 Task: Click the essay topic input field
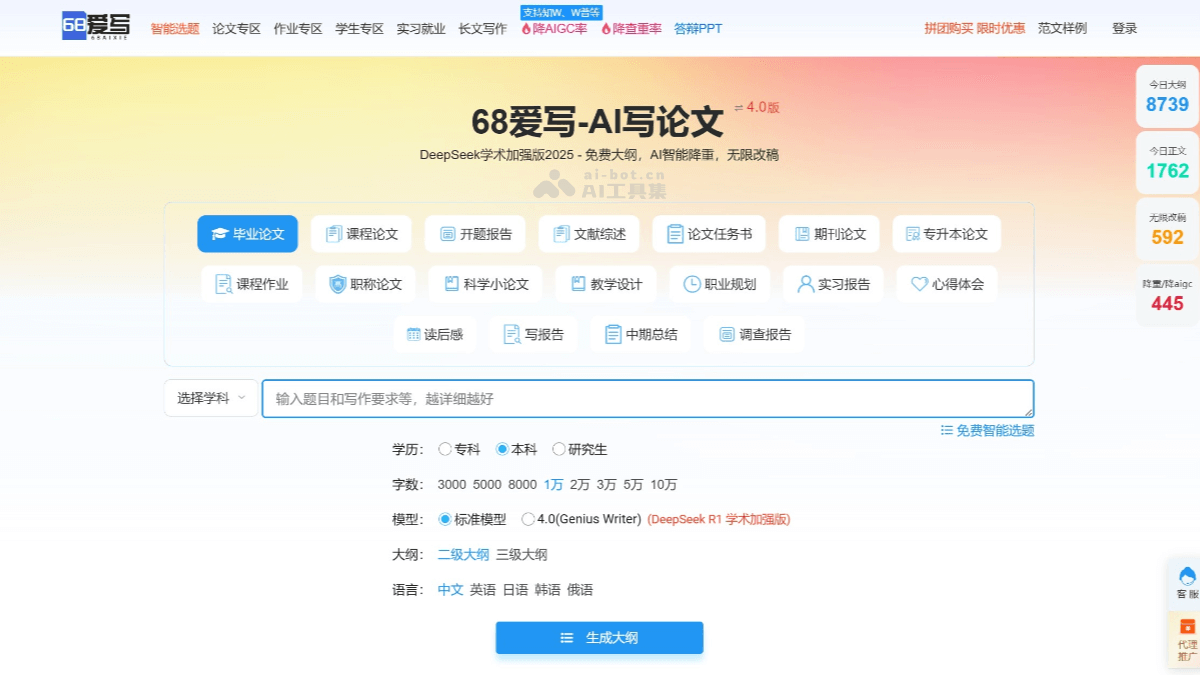click(648, 397)
